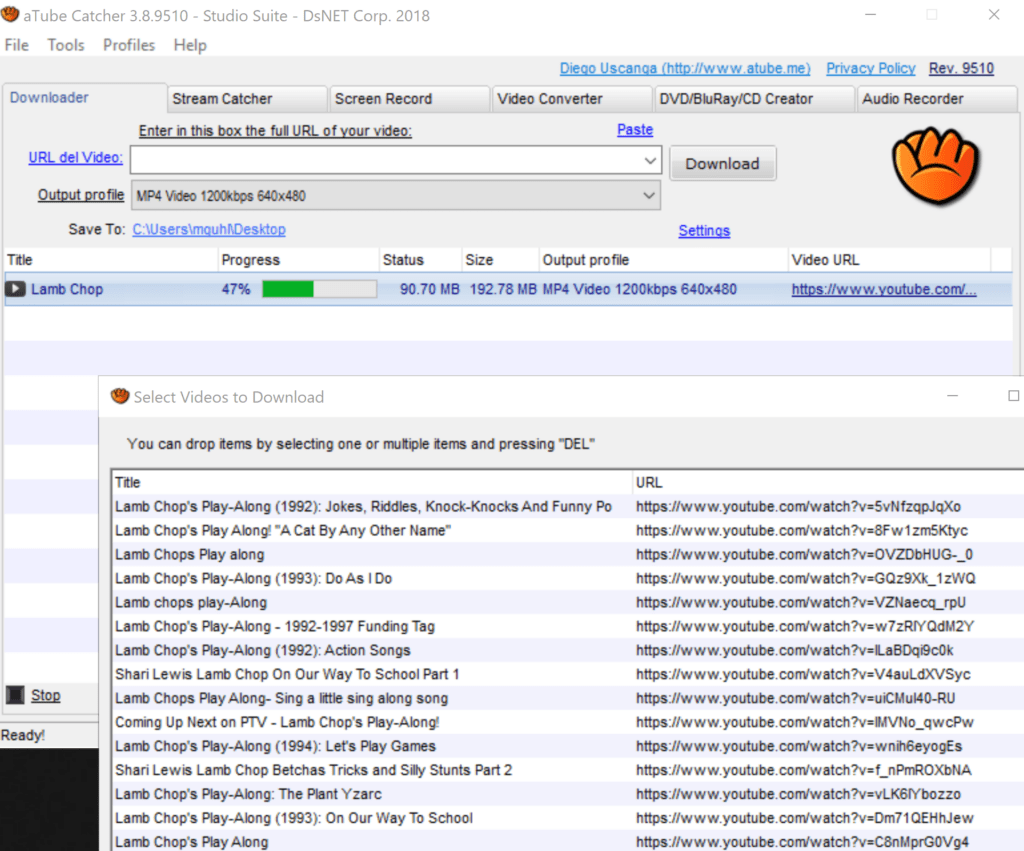1024x851 pixels.
Task: Open the Output profile MP4 Video dropdown
Action: pos(648,195)
